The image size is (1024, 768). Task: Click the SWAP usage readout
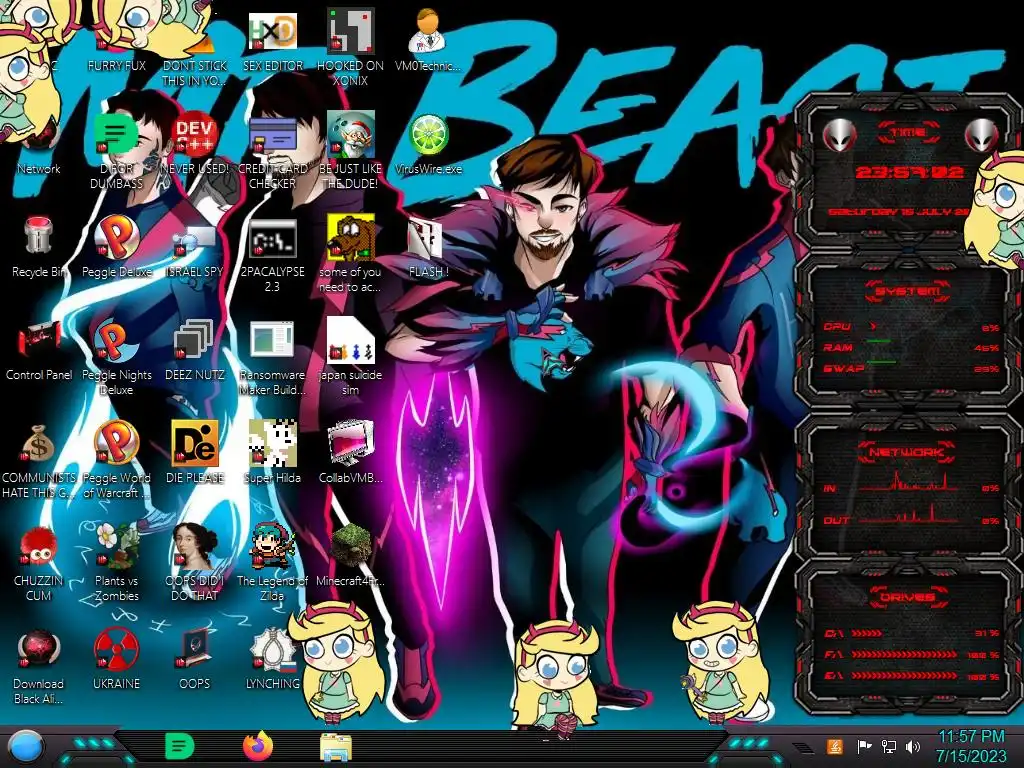coord(912,368)
